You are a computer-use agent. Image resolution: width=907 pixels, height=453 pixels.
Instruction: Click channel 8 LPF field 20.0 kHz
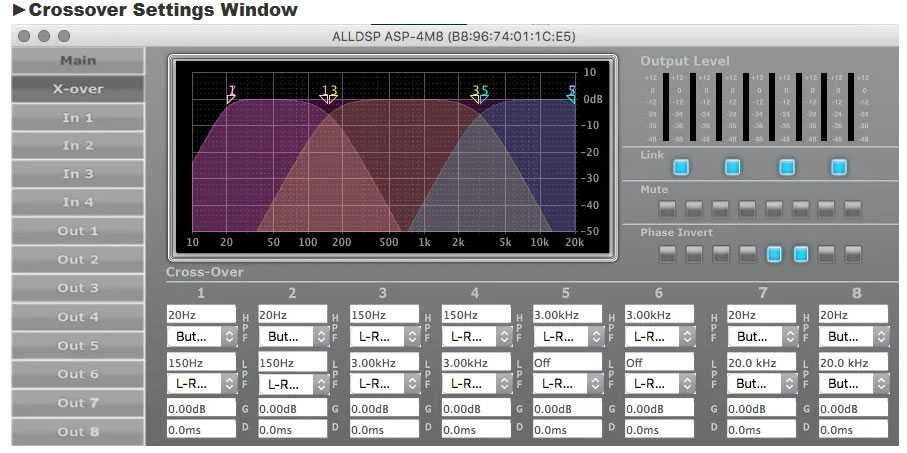853,362
